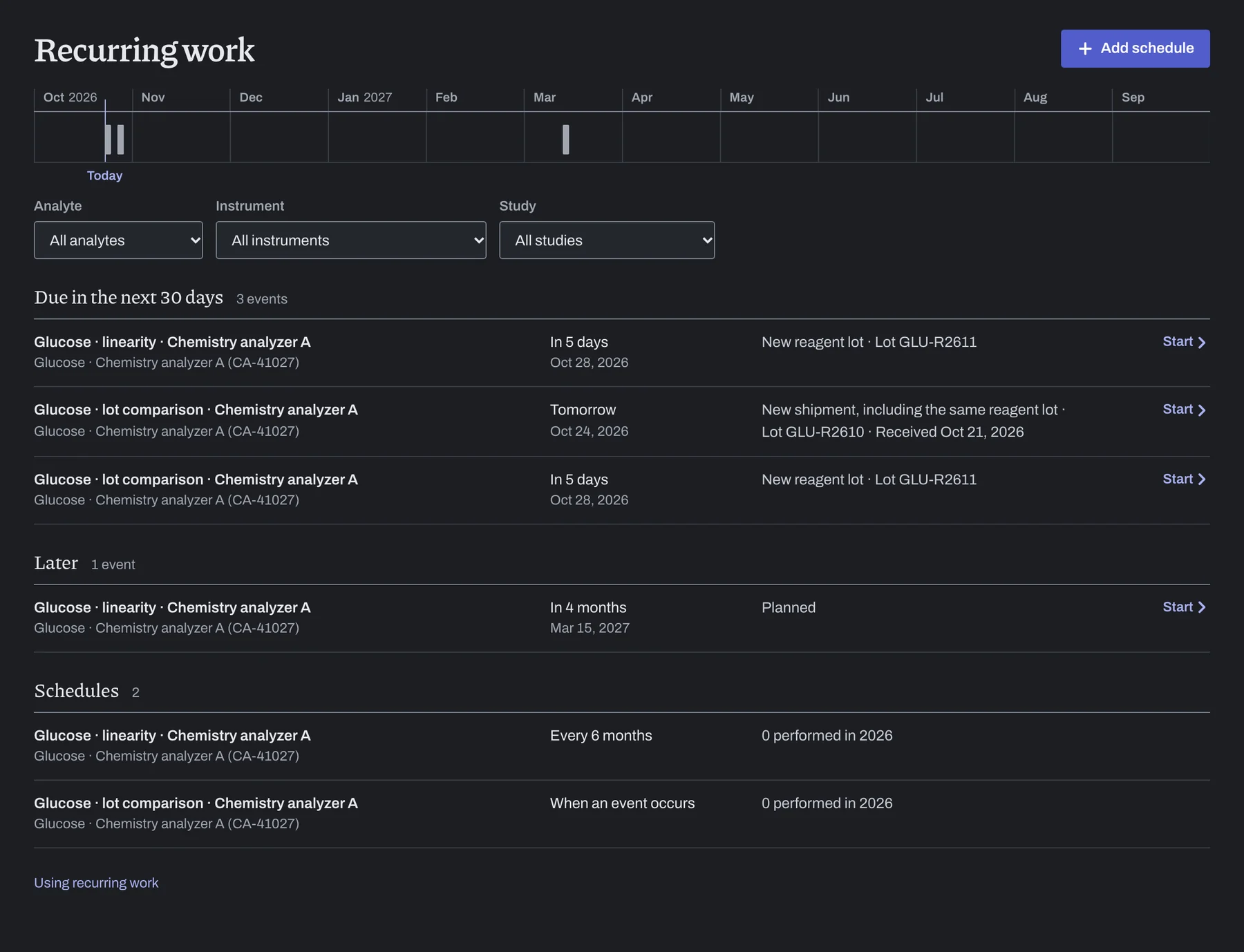Click the "Recurring work" page title
This screenshot has width=1244, height=952.
[144, 50]
